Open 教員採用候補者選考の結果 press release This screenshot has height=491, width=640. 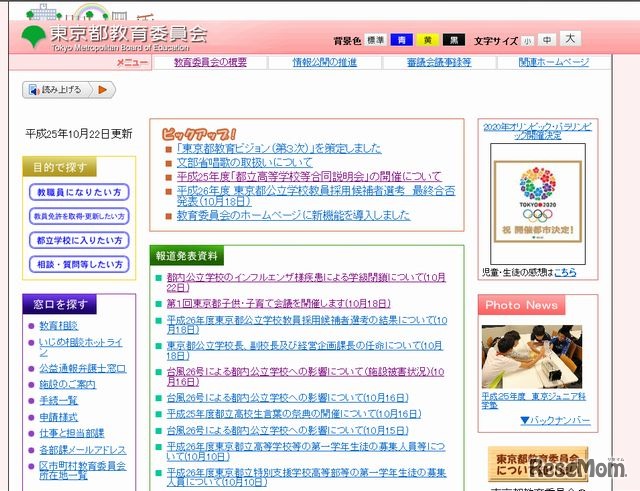(x=307, y=325)
